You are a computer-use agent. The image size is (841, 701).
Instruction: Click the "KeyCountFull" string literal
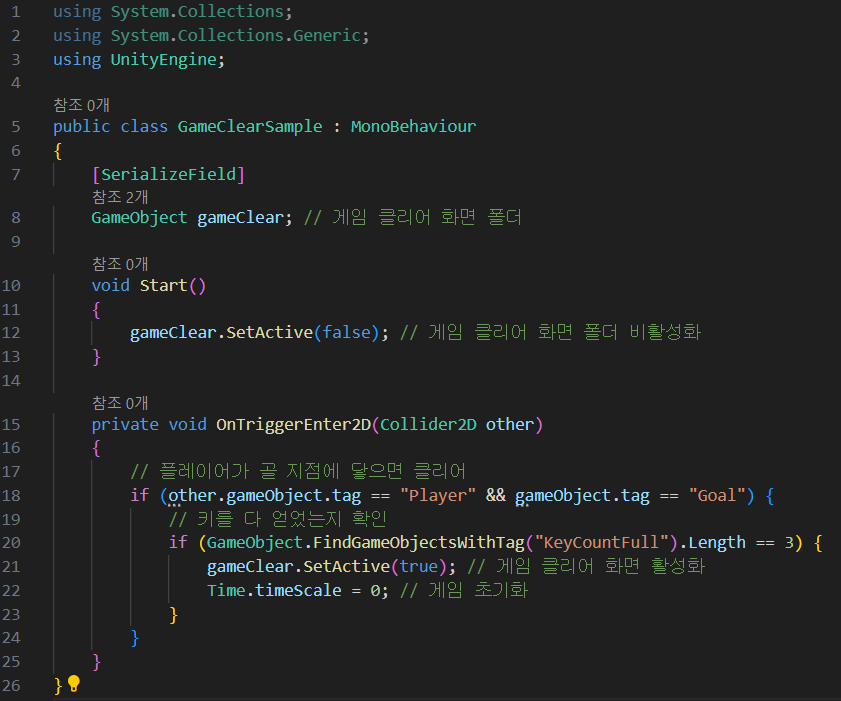tap(601, 543)
